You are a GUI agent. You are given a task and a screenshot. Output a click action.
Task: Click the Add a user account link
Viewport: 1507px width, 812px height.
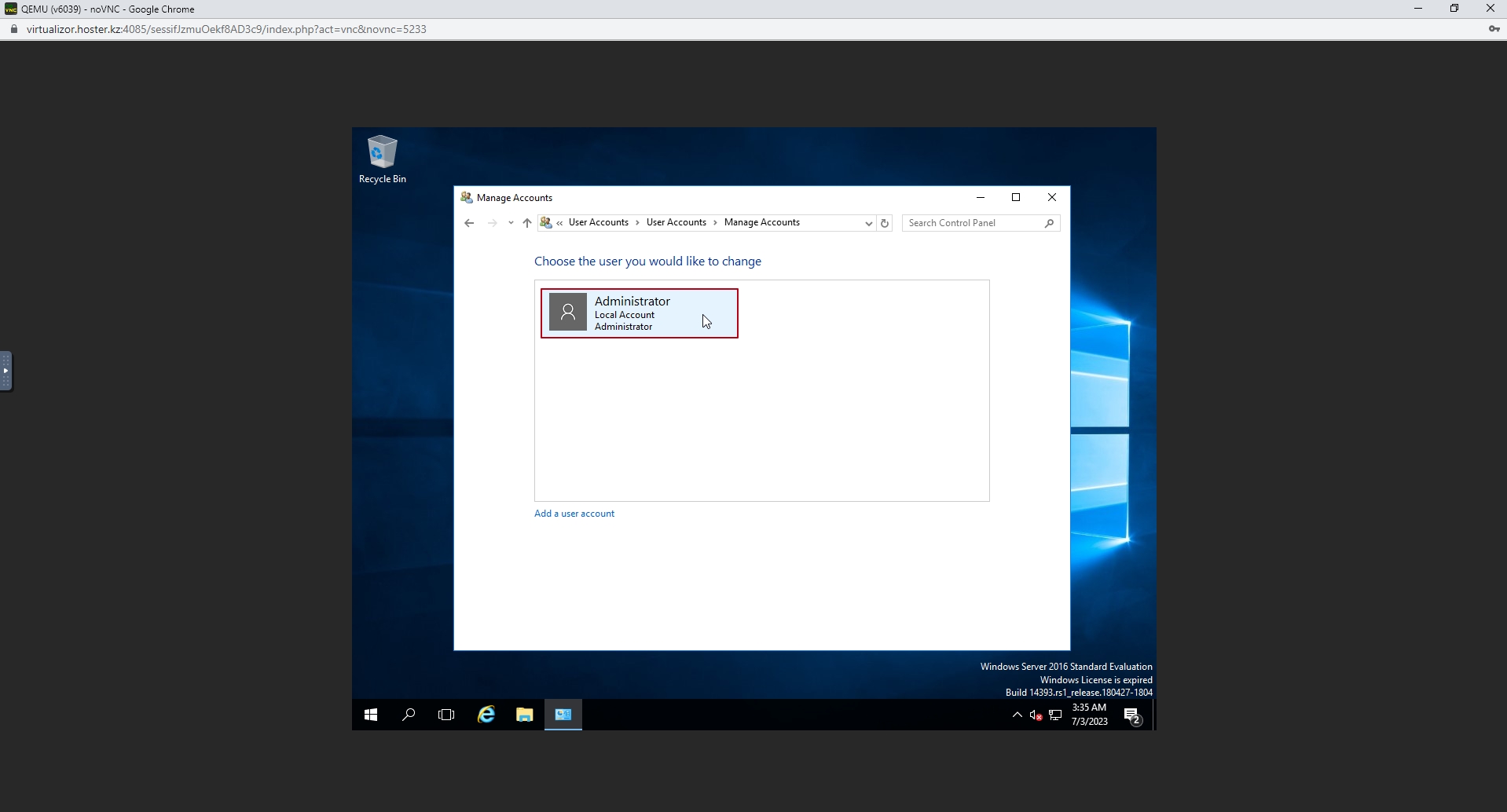[x=574, y=514]
